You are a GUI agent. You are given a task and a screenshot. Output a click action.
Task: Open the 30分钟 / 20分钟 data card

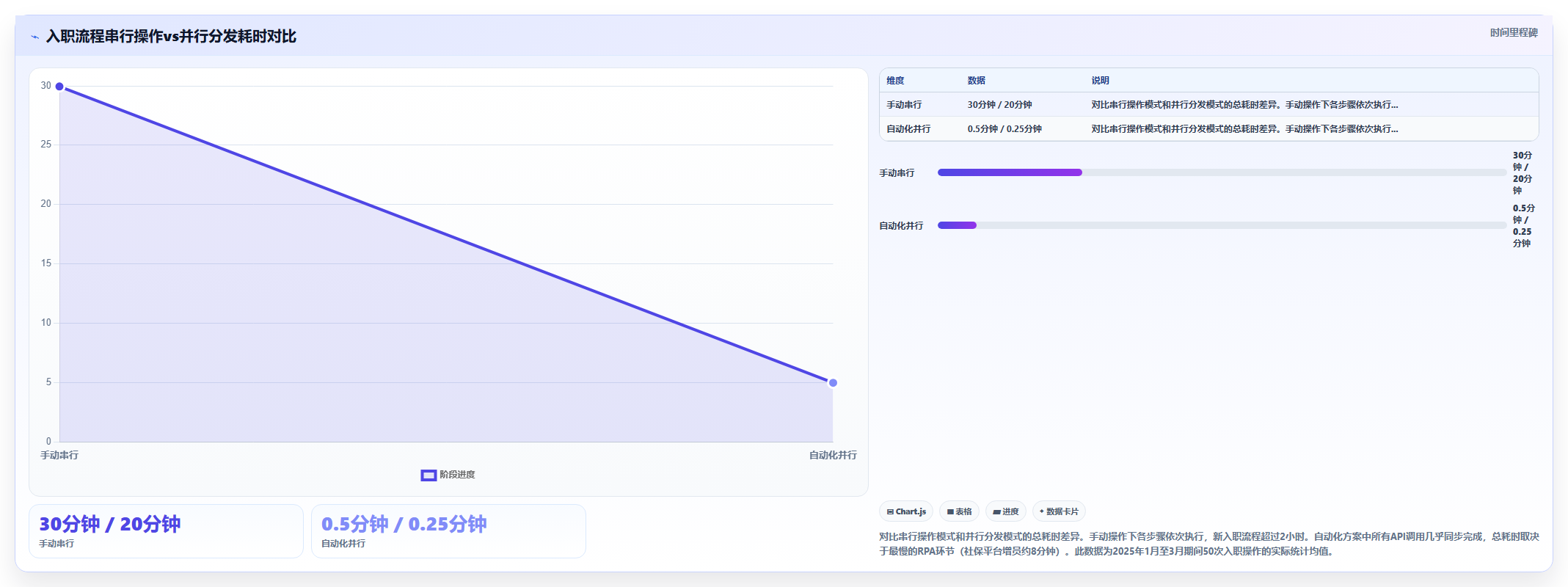(166, 531)
